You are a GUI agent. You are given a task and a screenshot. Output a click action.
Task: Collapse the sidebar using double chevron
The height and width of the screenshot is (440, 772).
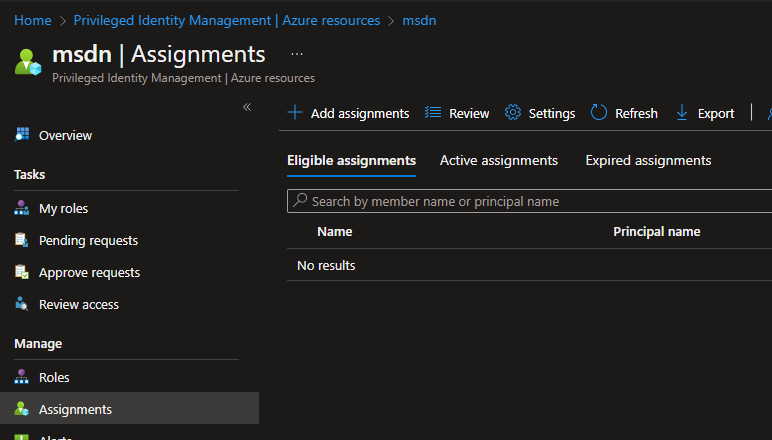(246, 107)
